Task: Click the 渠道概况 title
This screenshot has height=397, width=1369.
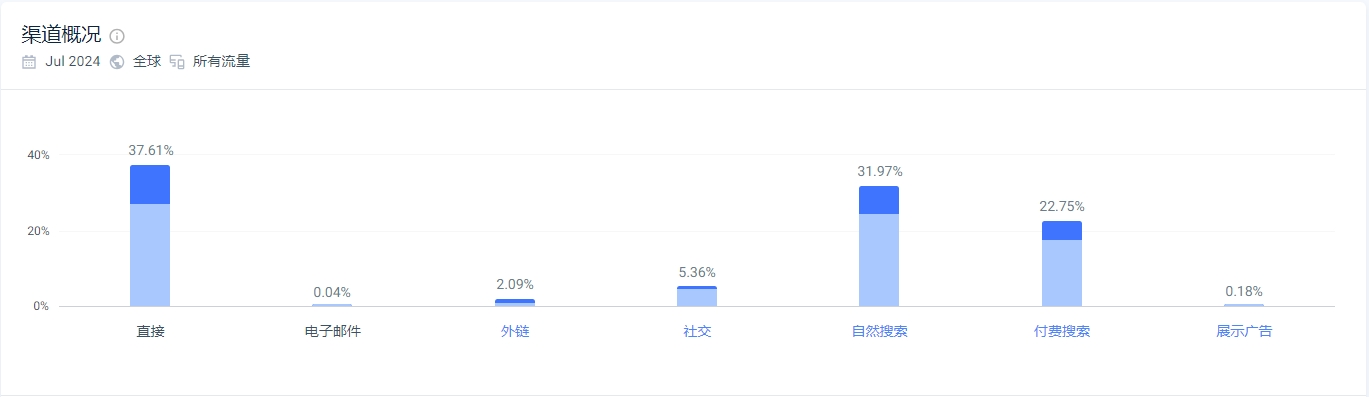Action: (x=62, y=35)
